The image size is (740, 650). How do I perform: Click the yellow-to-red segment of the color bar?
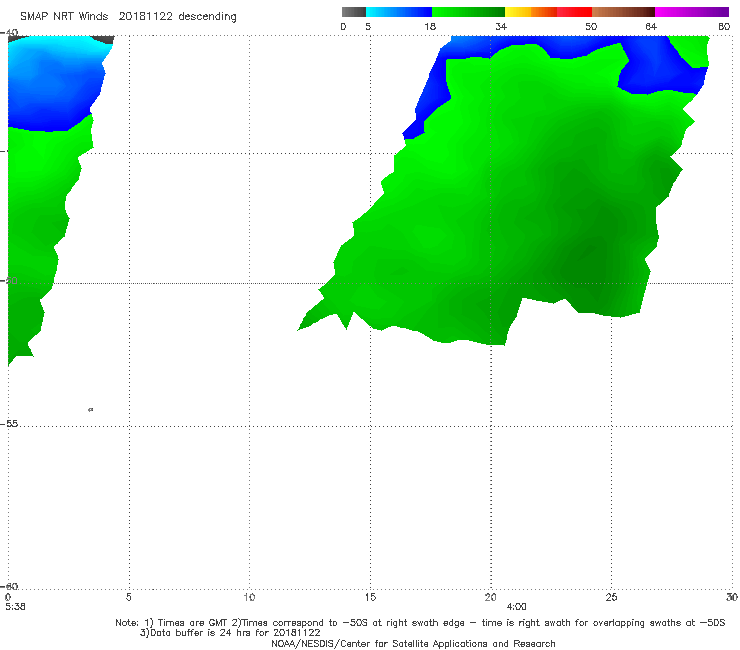(548, 12)
